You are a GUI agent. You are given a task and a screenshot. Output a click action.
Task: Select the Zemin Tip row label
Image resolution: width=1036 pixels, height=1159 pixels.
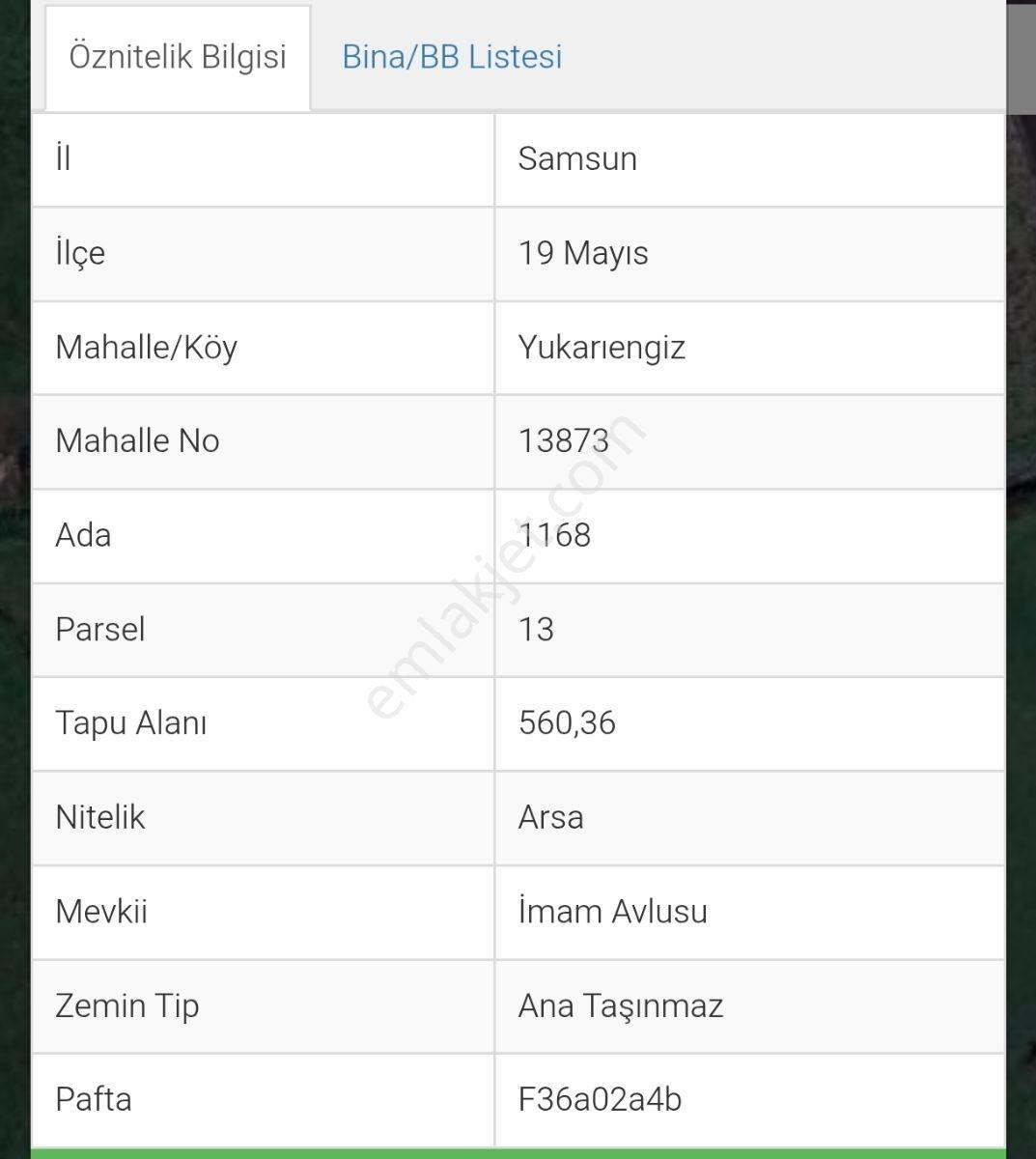(127, 1005)
